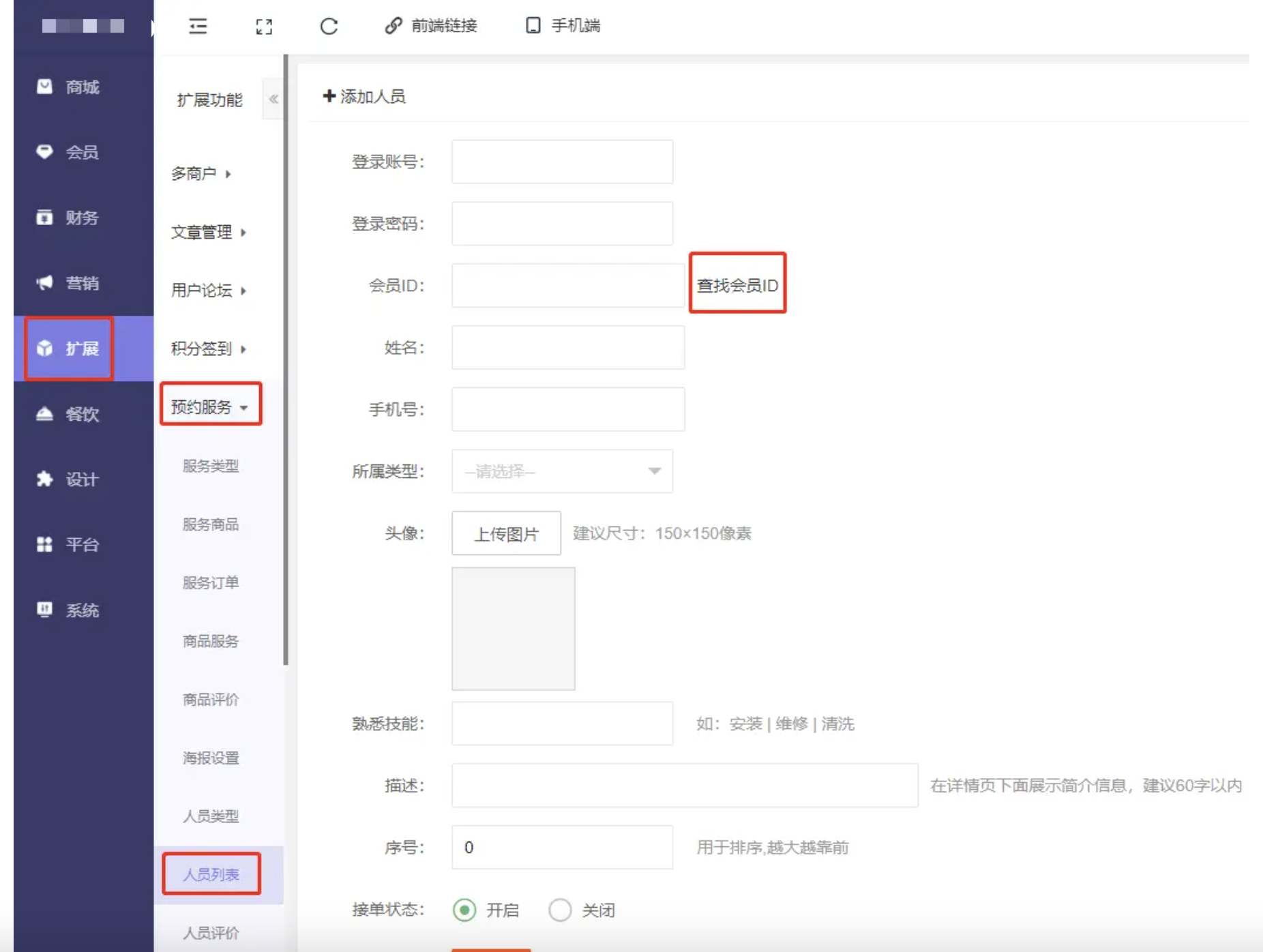
Task: Open 服务类型 menu item
Action: [211, 466]
